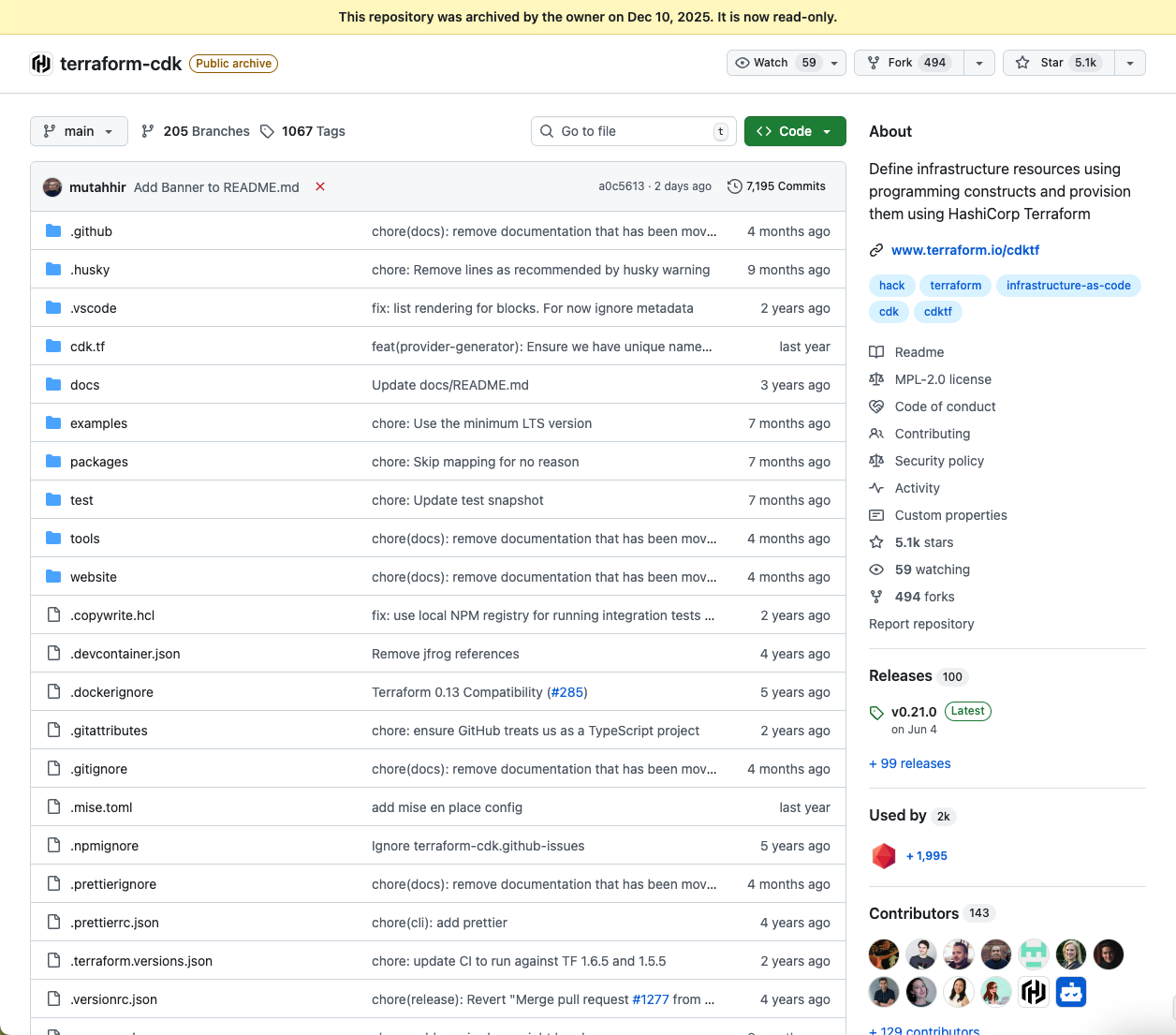
Task: Click the Fork 494 button
Action: 909,63
